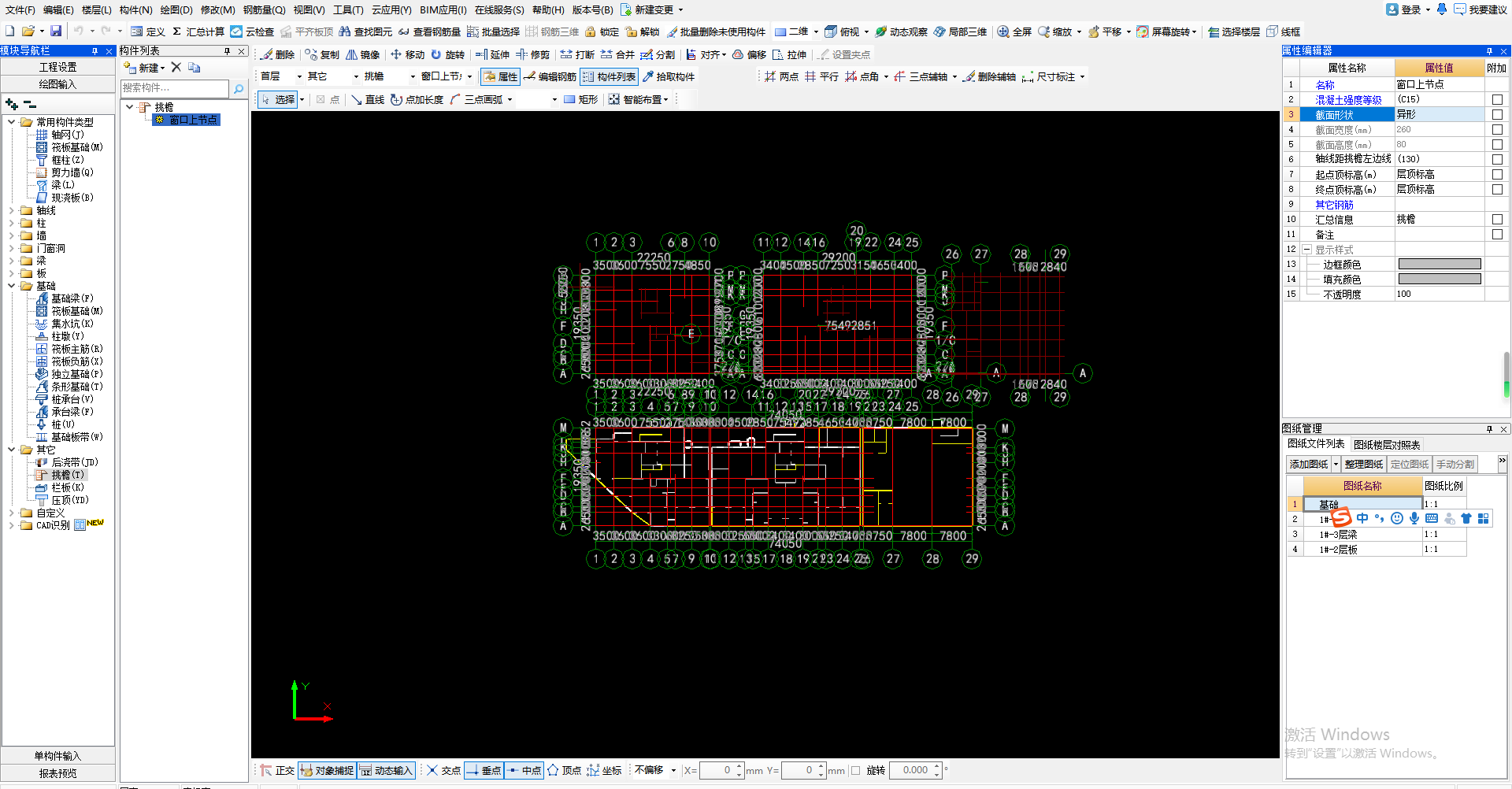Select the 修剪 trim tool
1512x789 pixels.
click(533, 54)
